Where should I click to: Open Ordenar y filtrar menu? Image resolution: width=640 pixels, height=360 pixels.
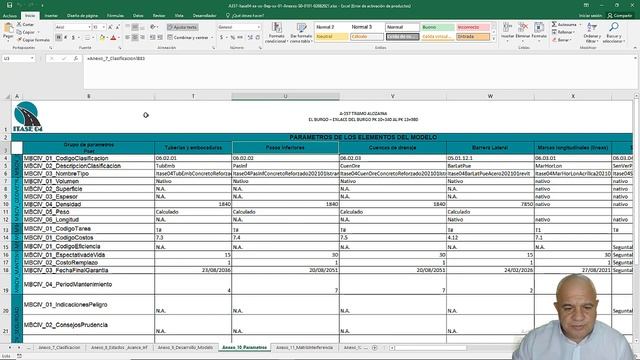591,33
